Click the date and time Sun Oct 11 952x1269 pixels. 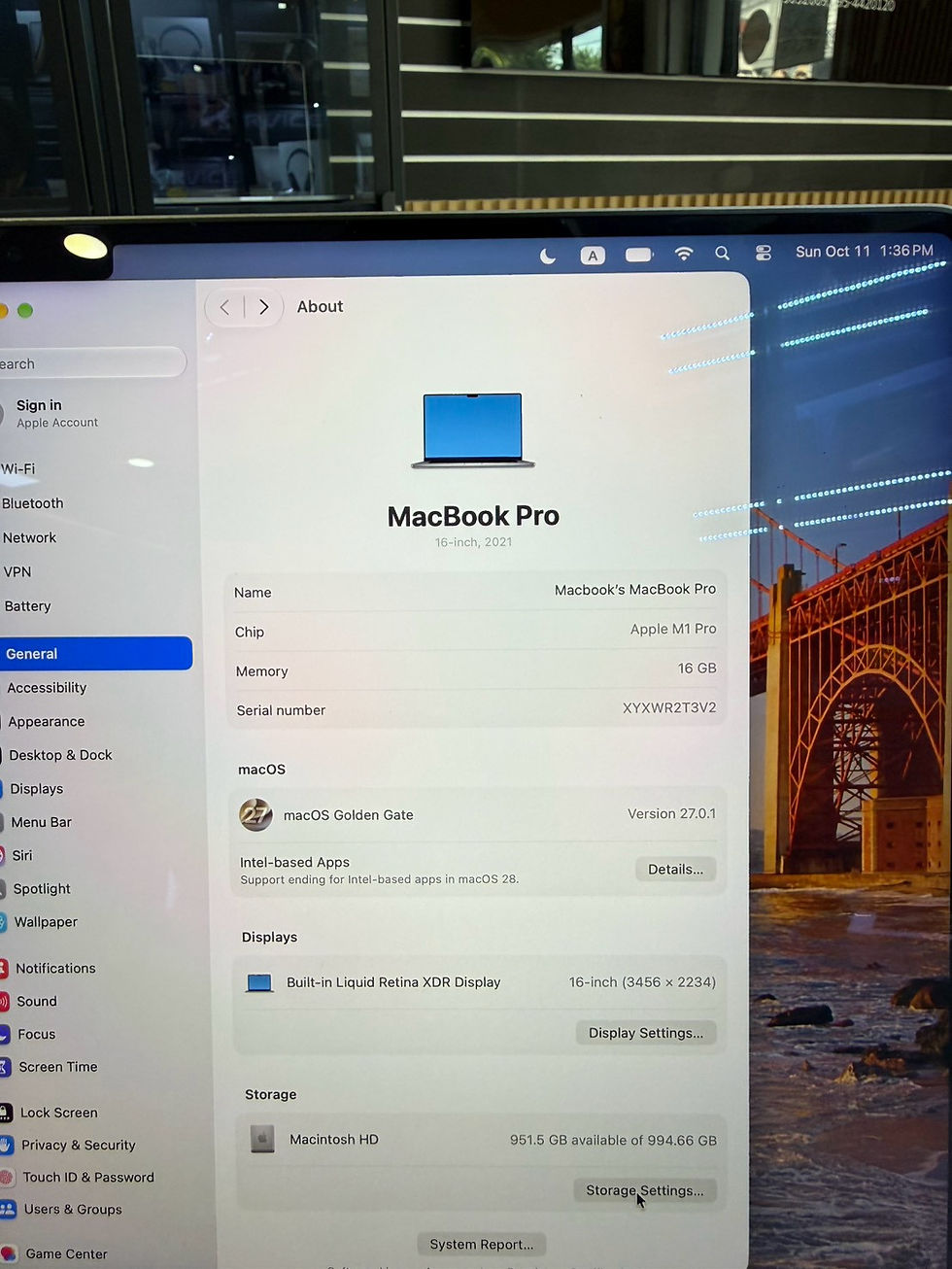tap(865, 251)
